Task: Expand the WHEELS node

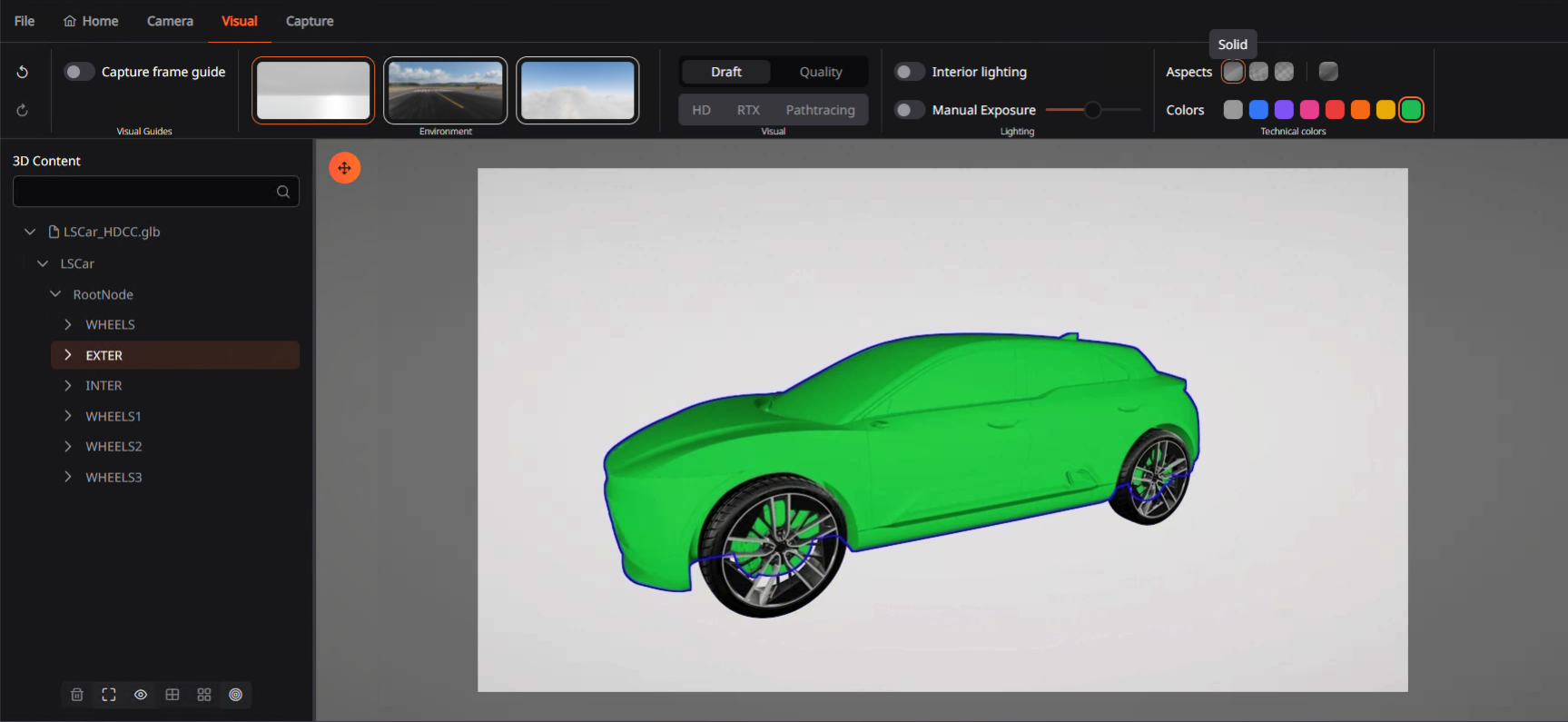Action: click(x=68, y=325)
